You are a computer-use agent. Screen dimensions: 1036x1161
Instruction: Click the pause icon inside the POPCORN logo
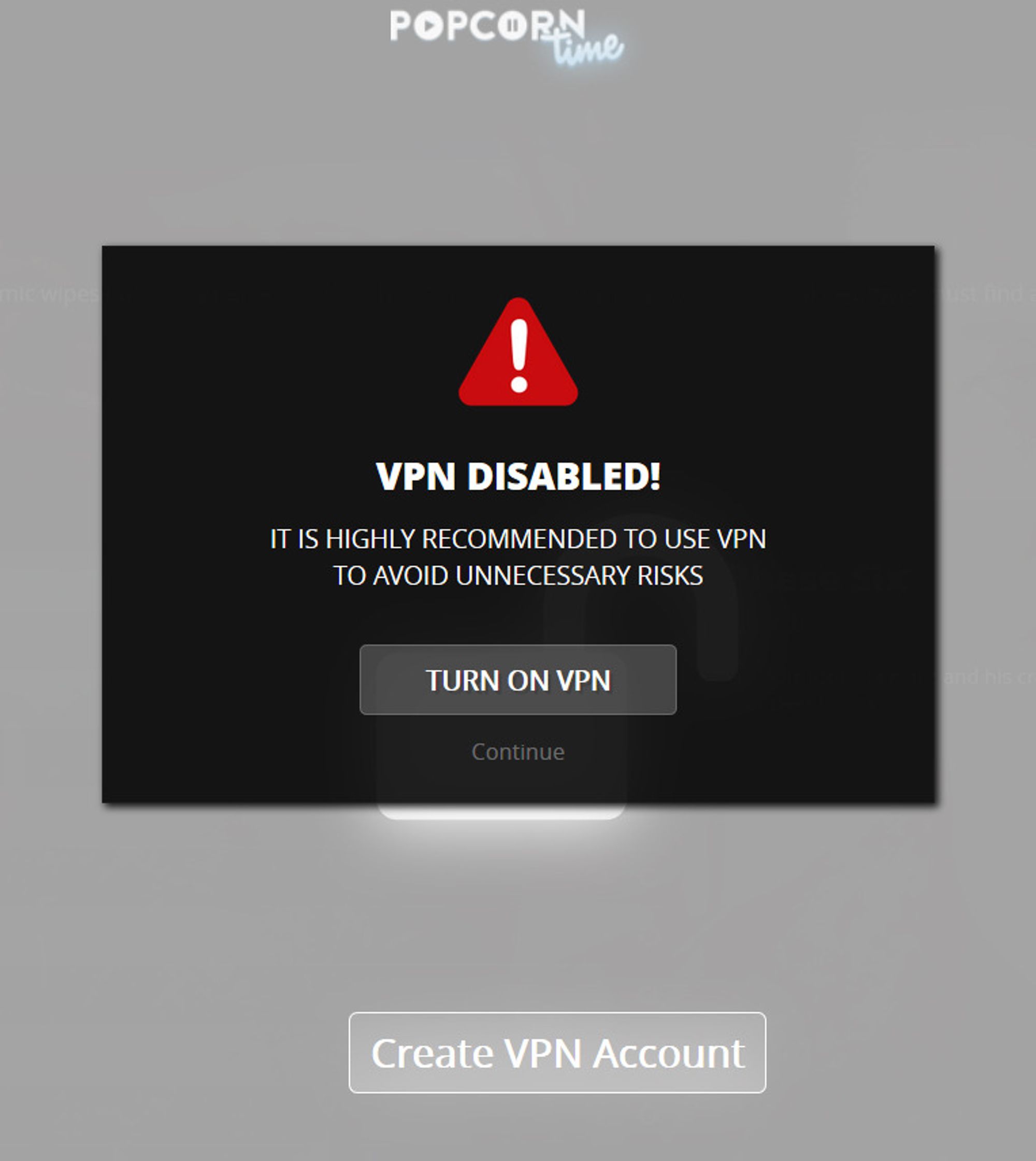(x=512, y=25)
